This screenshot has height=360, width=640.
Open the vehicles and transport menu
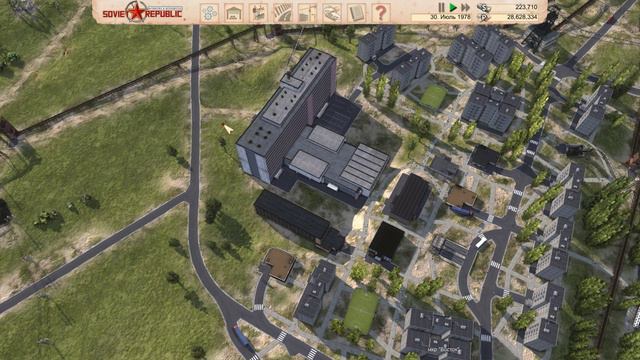click(x=331, y=13)
